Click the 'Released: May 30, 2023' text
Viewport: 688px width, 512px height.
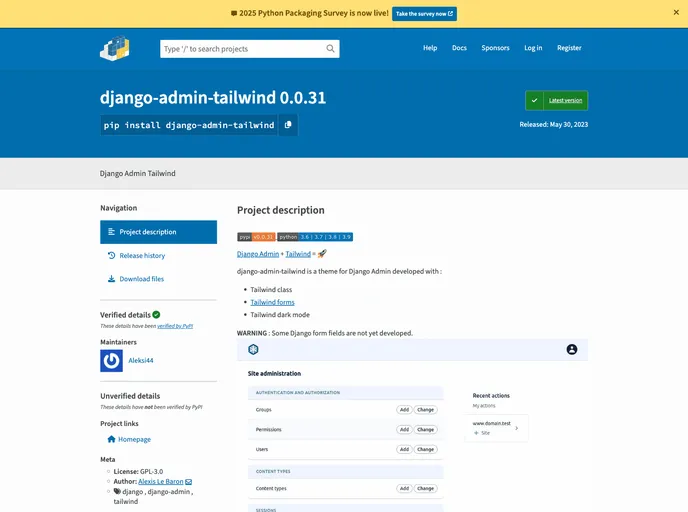point(554,125)
